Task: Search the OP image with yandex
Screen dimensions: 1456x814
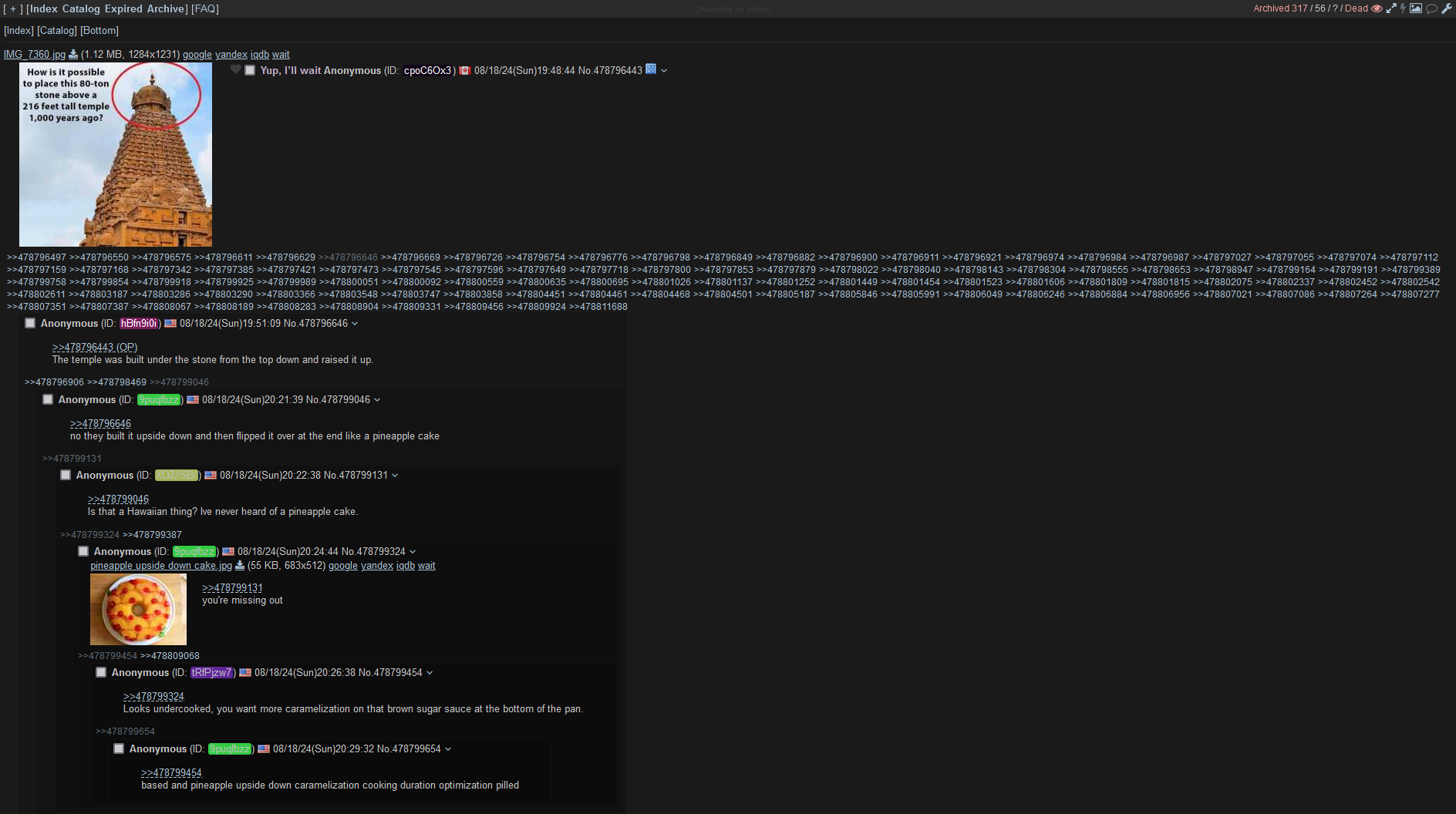Action: [x=231, y=54]
